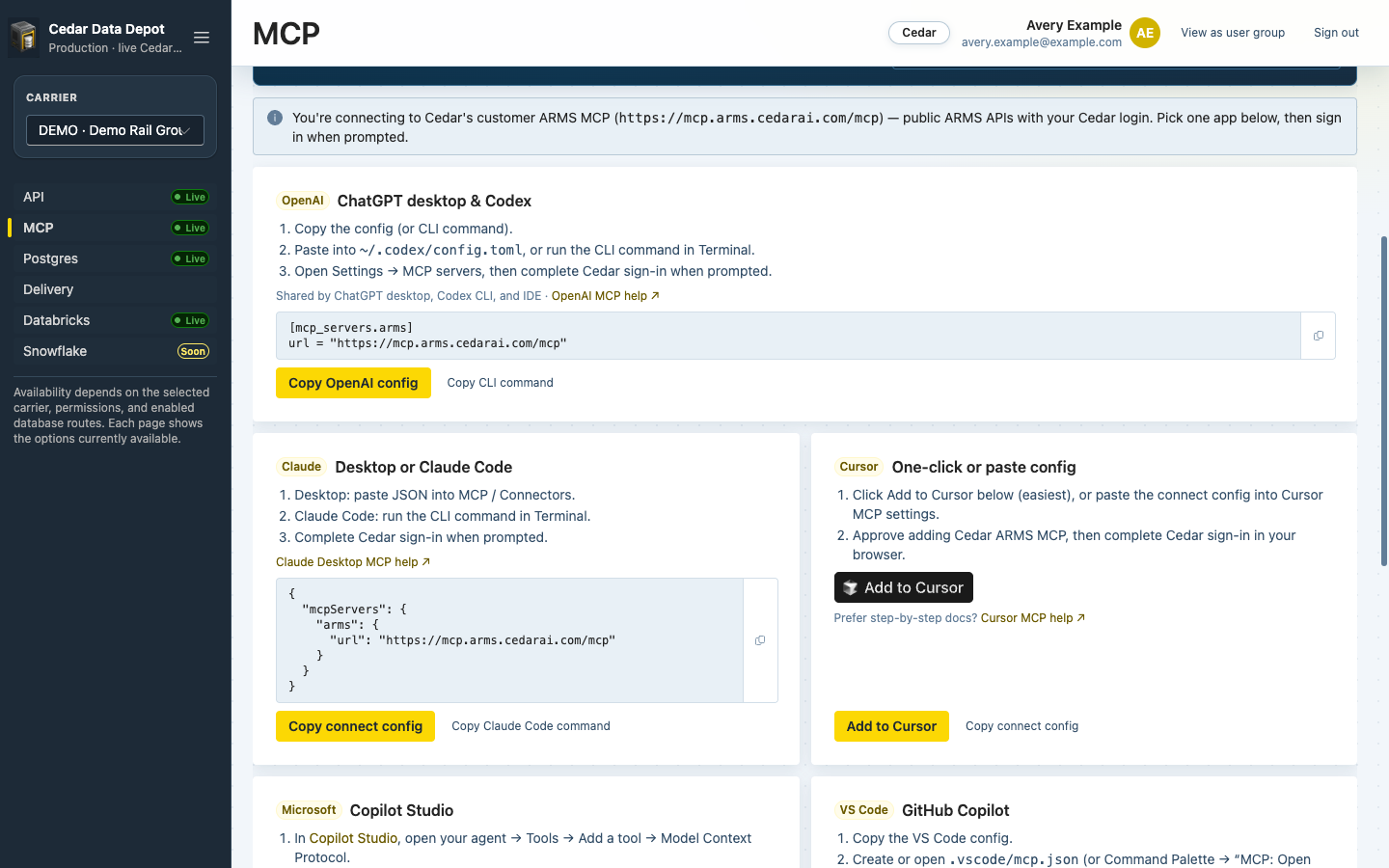Click the Soon badge next to Snowflake
1389x868 pixels.
point(193,351)
